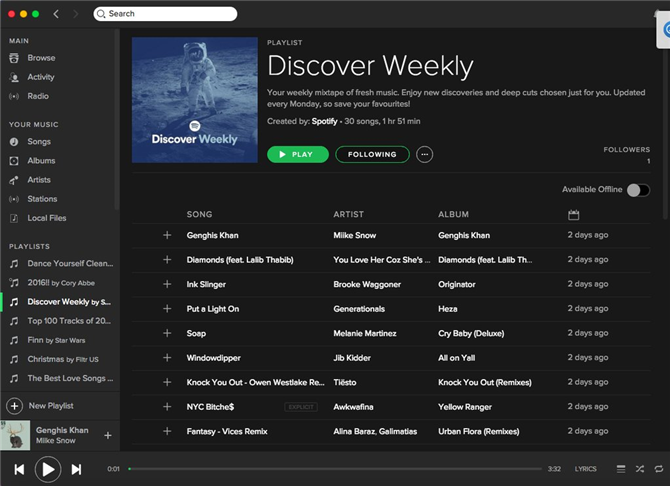Screen dimensions: 670x486
Task: Open artist Milke Snow in the track list
Action: [355, 235]
